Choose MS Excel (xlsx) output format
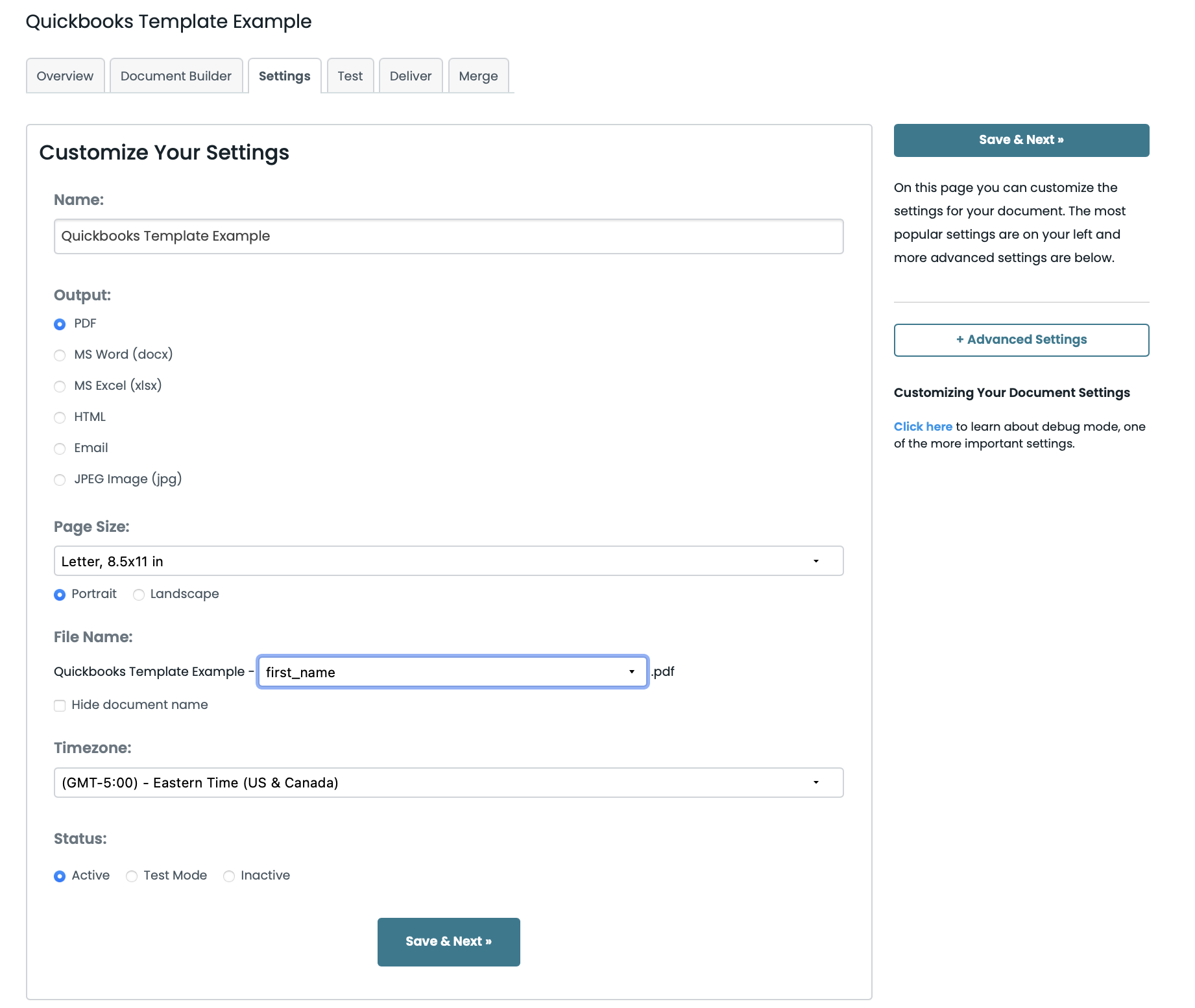1195x1008 pixels. pyautogui.click(x=60, y=387)
